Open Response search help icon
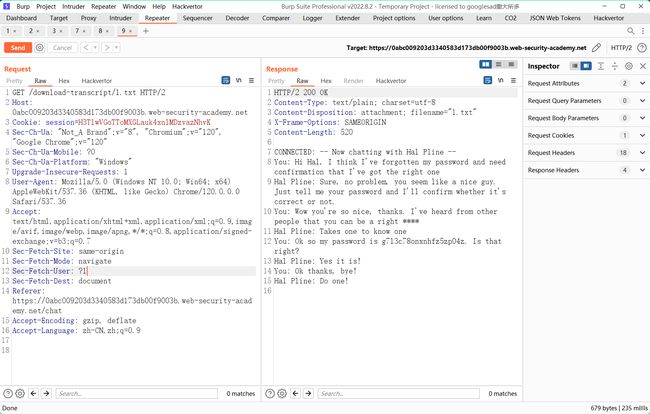The width and height of the screenshot is (650, 414). 269,393
